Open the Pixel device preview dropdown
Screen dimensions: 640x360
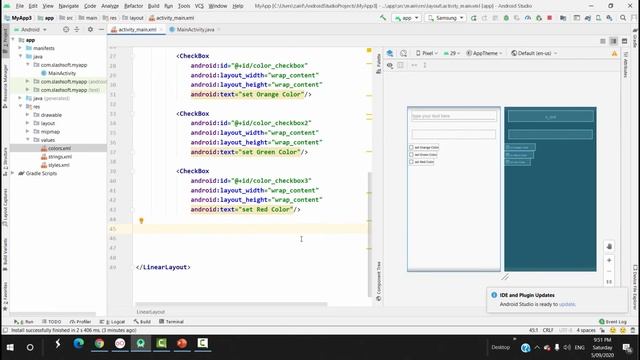427,53
